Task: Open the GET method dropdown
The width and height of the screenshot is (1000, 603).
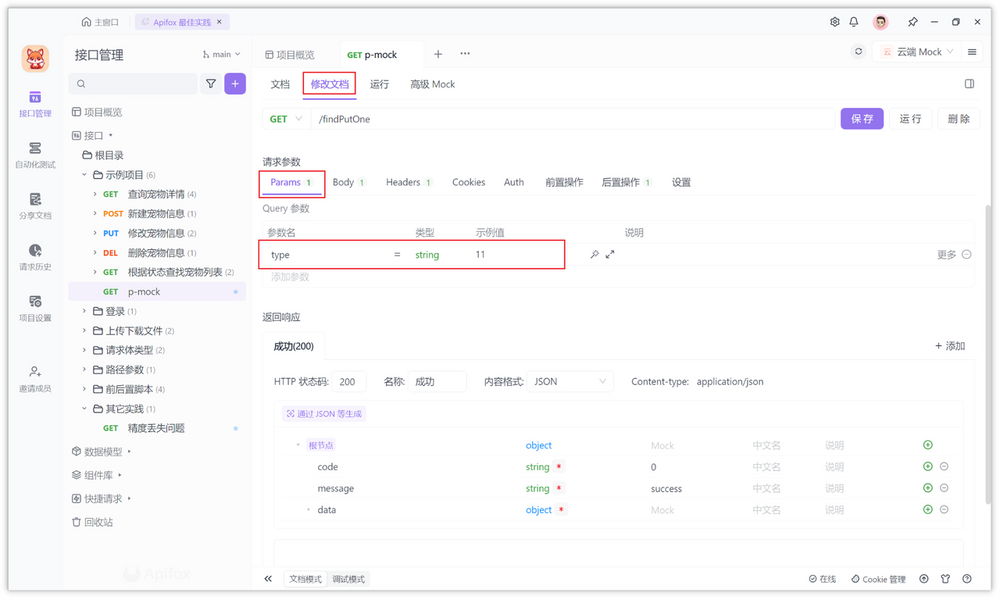Action: [288, 118]
